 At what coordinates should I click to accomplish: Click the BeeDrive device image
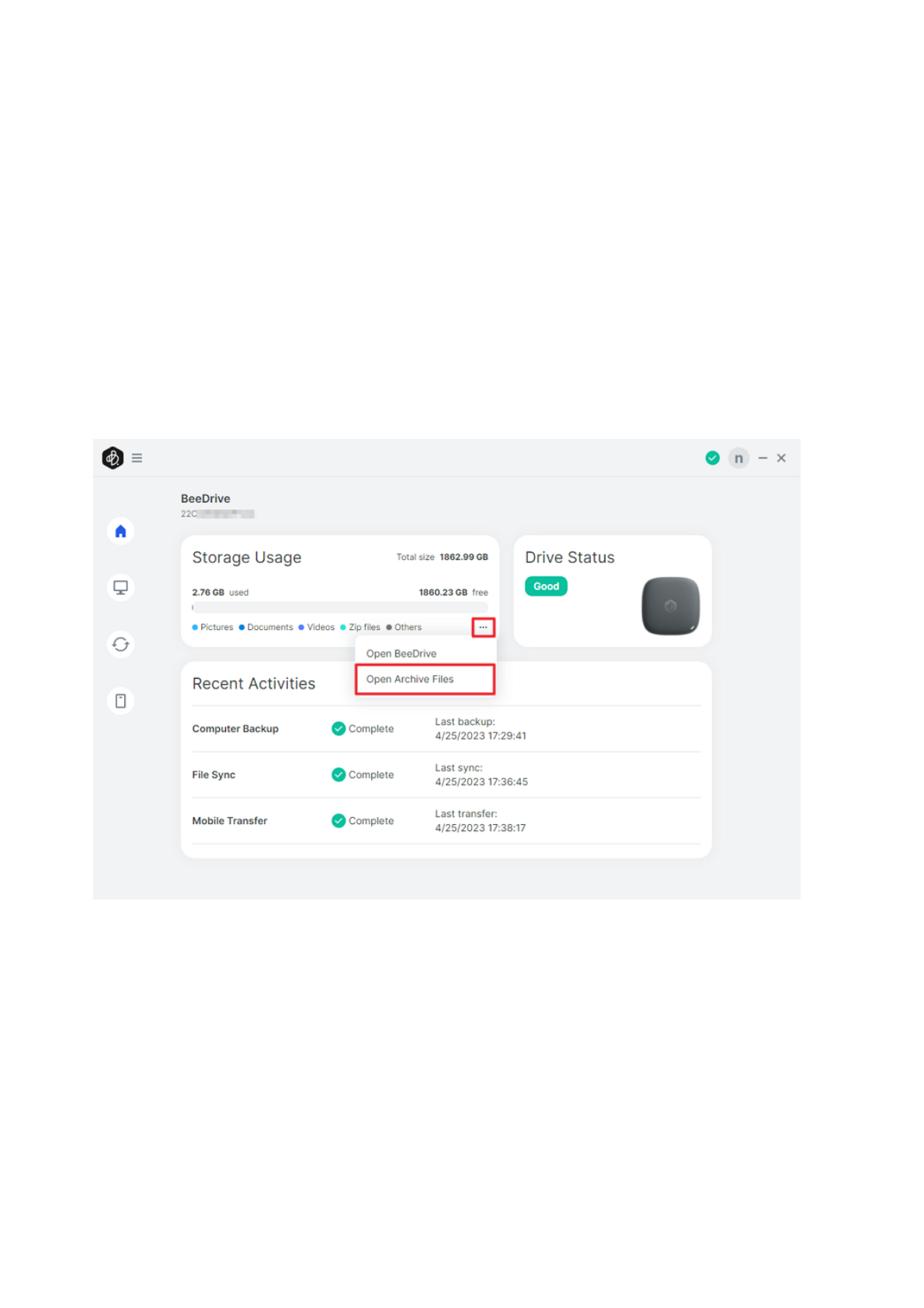(670, 605)
